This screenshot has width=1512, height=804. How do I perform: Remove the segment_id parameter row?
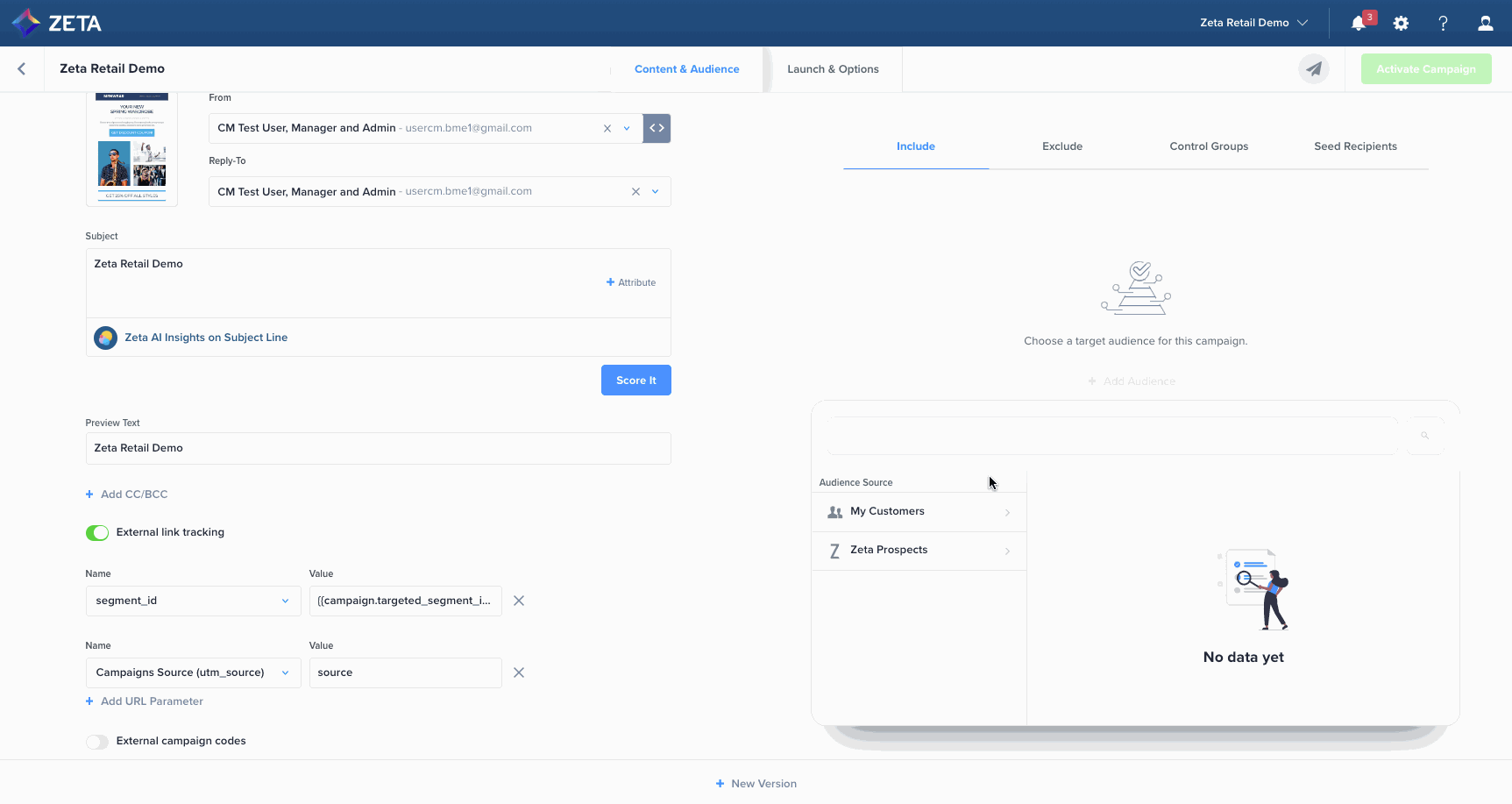pyautogui.click(x=519, y=601)
